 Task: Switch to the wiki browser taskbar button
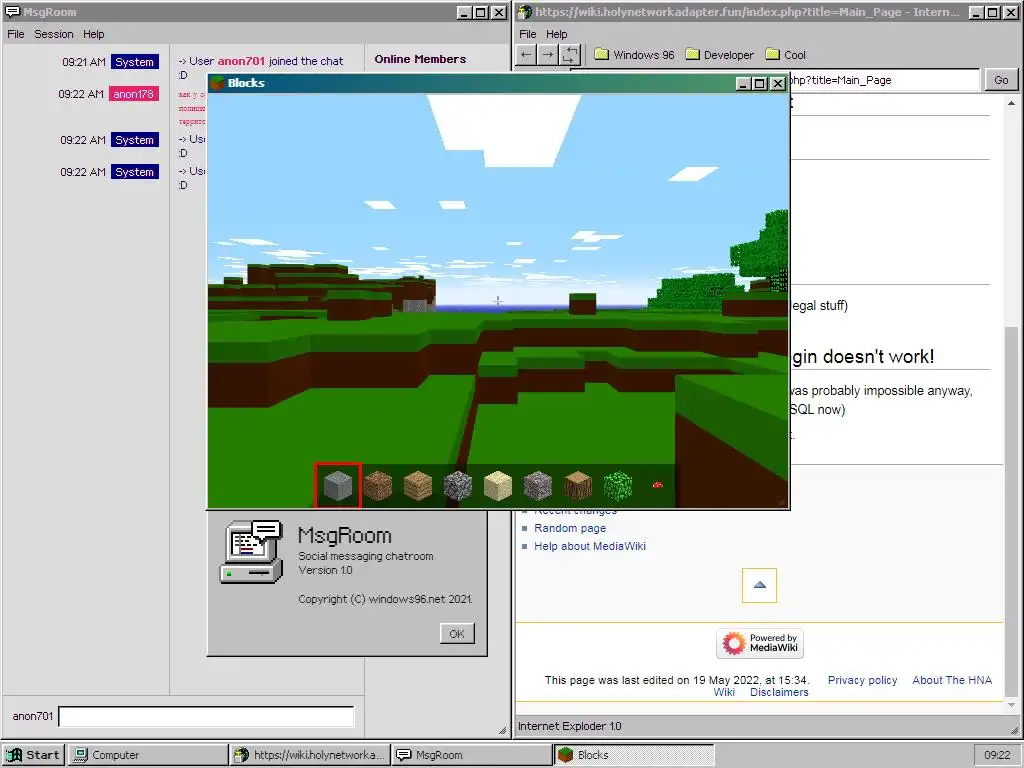(x=310, y=755)
